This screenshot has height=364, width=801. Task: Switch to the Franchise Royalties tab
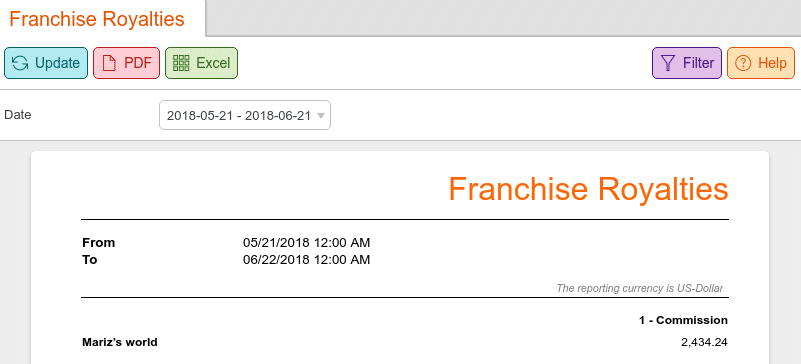[x=97, y=19]
